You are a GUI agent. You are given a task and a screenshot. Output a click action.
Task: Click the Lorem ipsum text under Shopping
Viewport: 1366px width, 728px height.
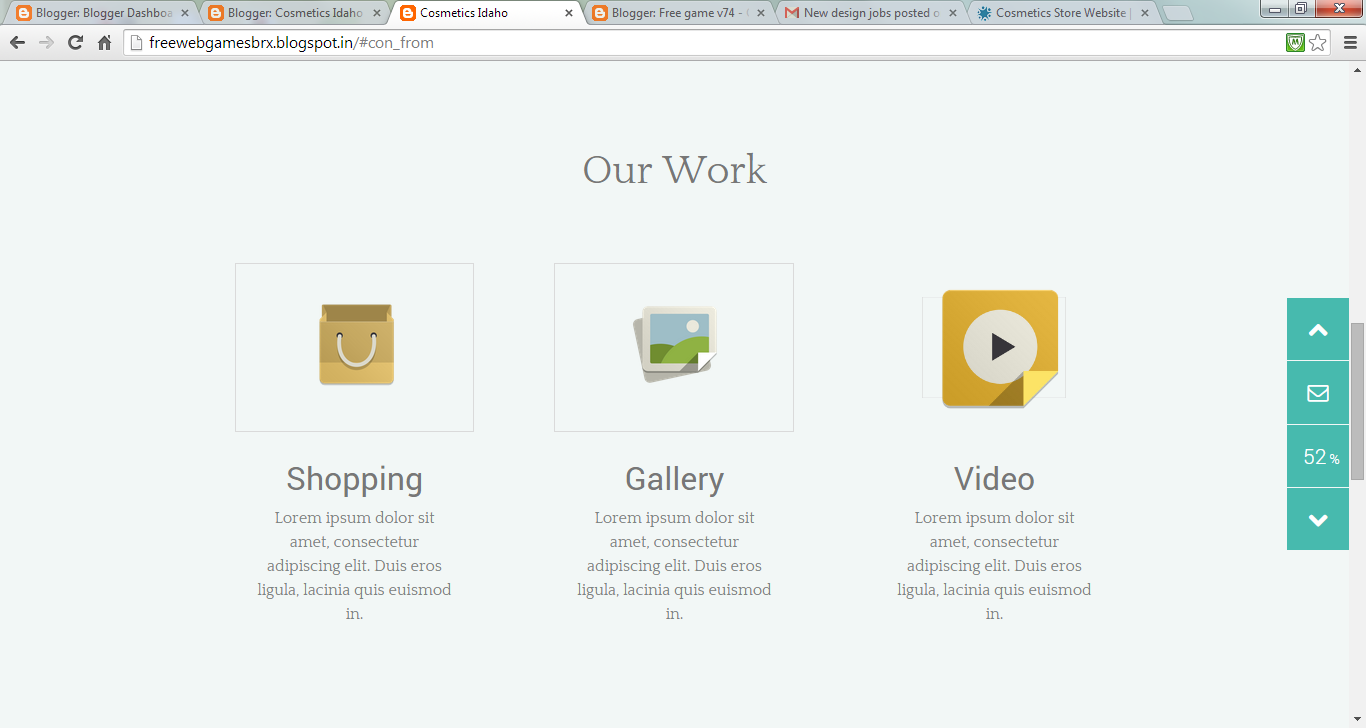pos(354,566)
